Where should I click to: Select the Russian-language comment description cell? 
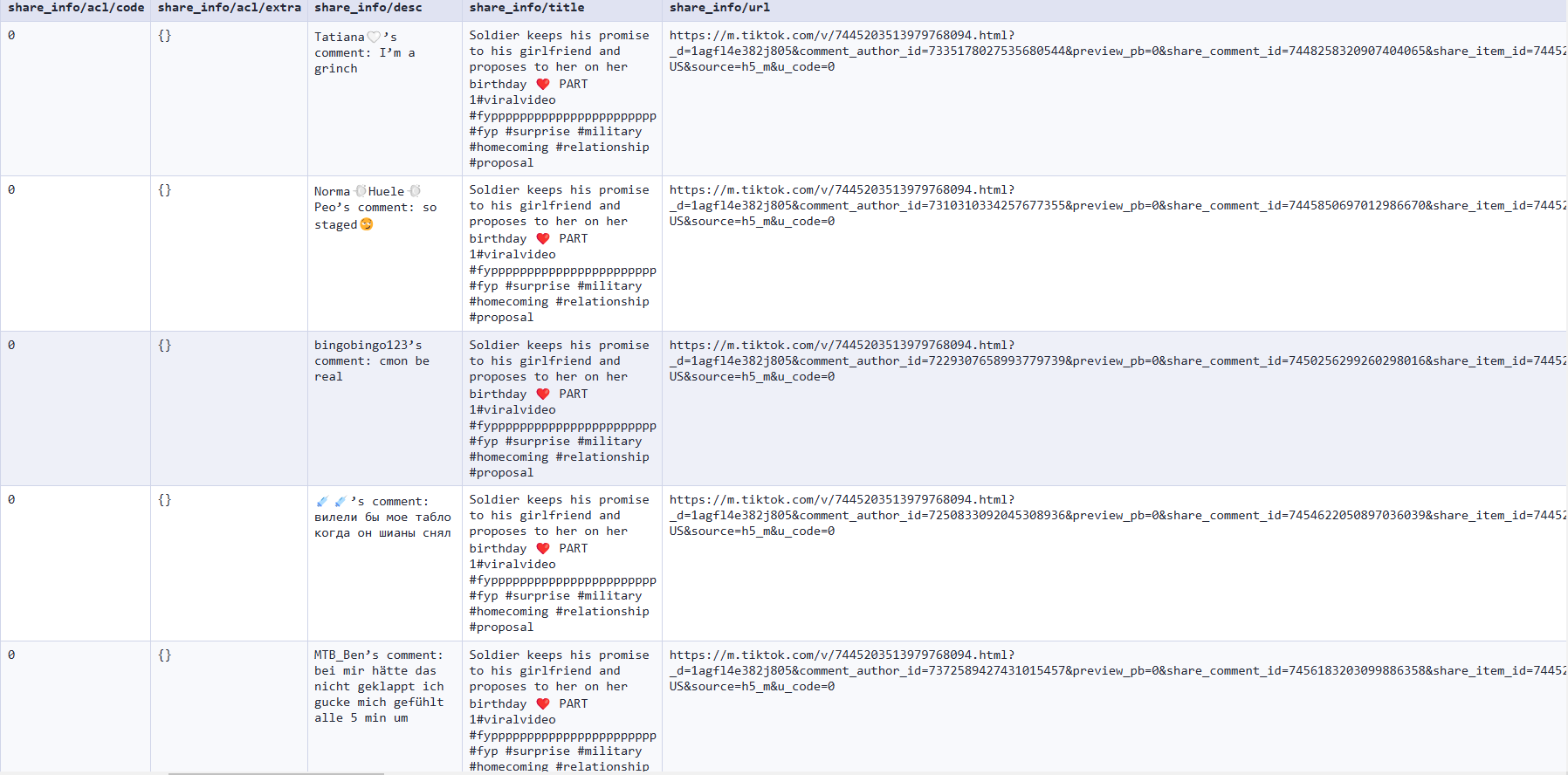(x=385, y=563)
